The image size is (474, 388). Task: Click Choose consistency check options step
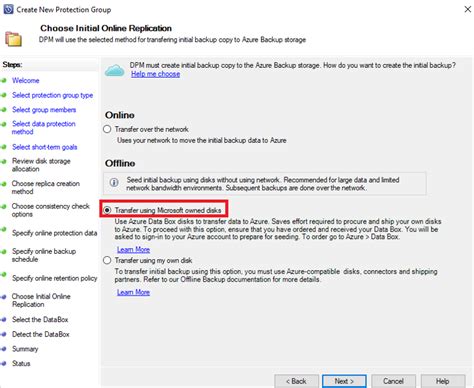coord(51,210)
